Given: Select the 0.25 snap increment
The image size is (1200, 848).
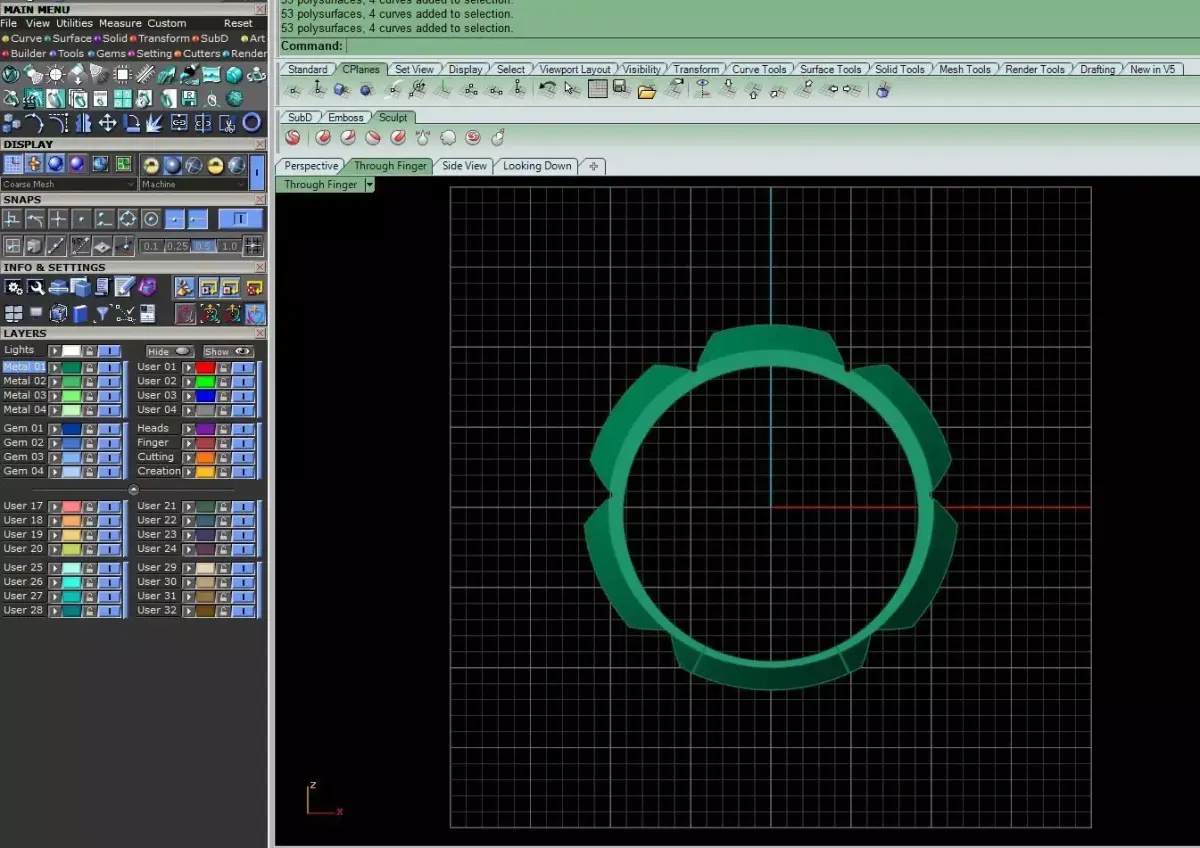Looking at the screenshot, I should click(x=177, y=246).
